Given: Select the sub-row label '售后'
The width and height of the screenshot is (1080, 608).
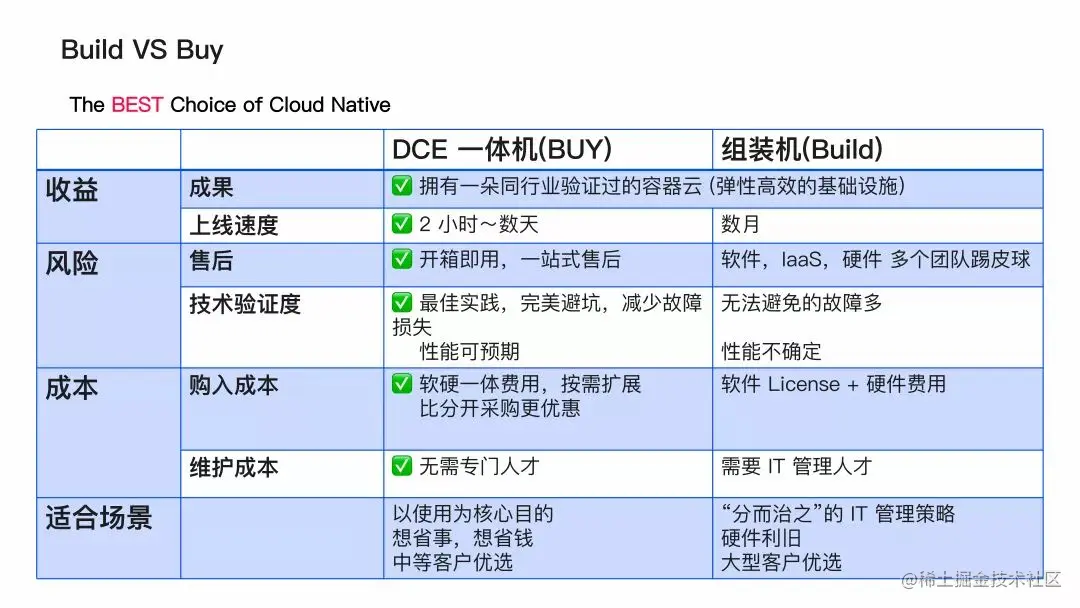Looking at the screenshot, I should point(211,260).
